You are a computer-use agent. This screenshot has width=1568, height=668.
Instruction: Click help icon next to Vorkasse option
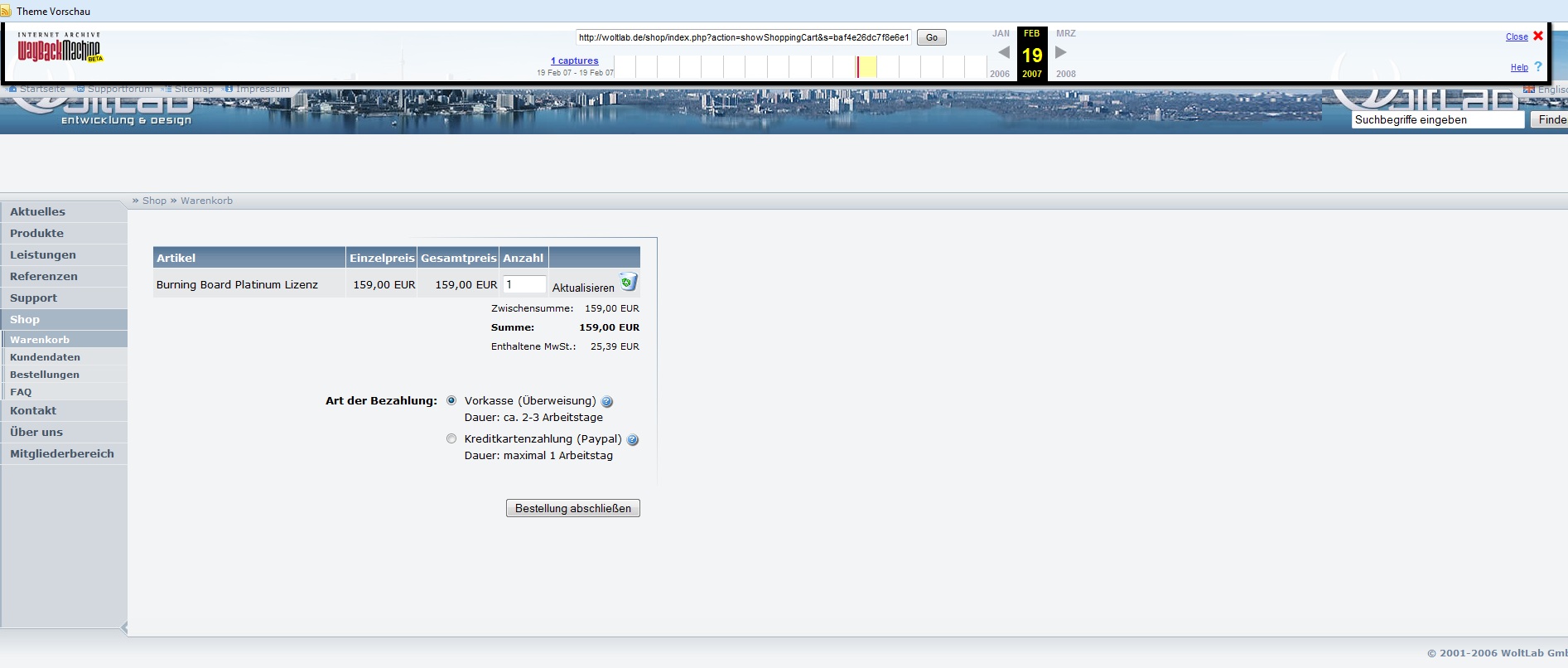607,402
